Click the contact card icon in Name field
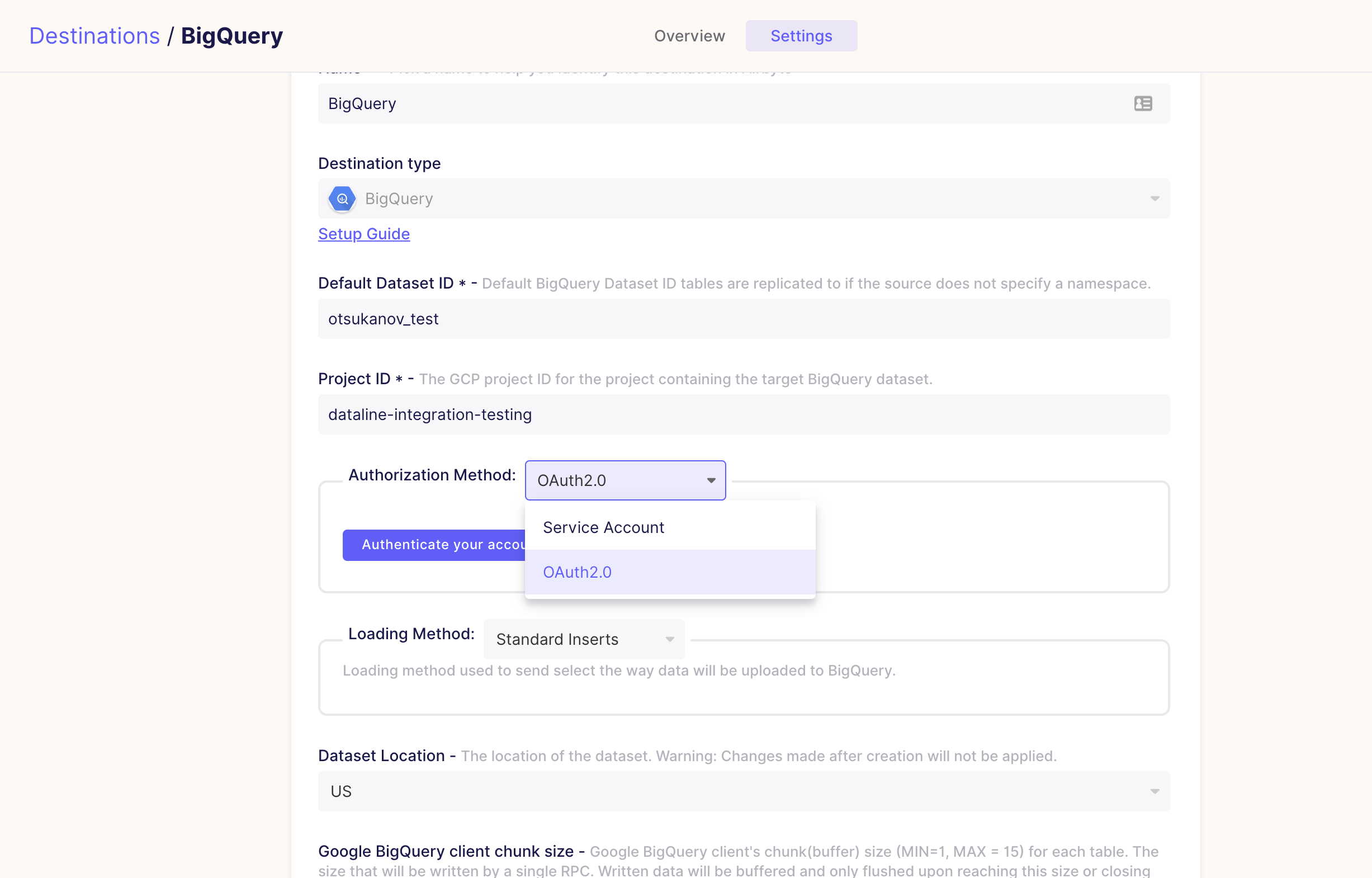This screenshot has width=1372, height=878. [x=1143, y=103]
